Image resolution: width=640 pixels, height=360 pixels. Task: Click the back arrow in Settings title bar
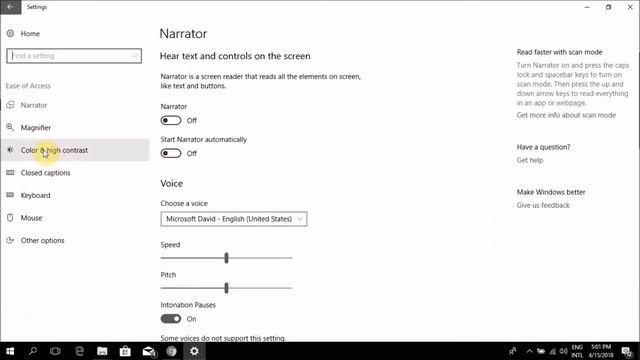(x=10, y=7)
